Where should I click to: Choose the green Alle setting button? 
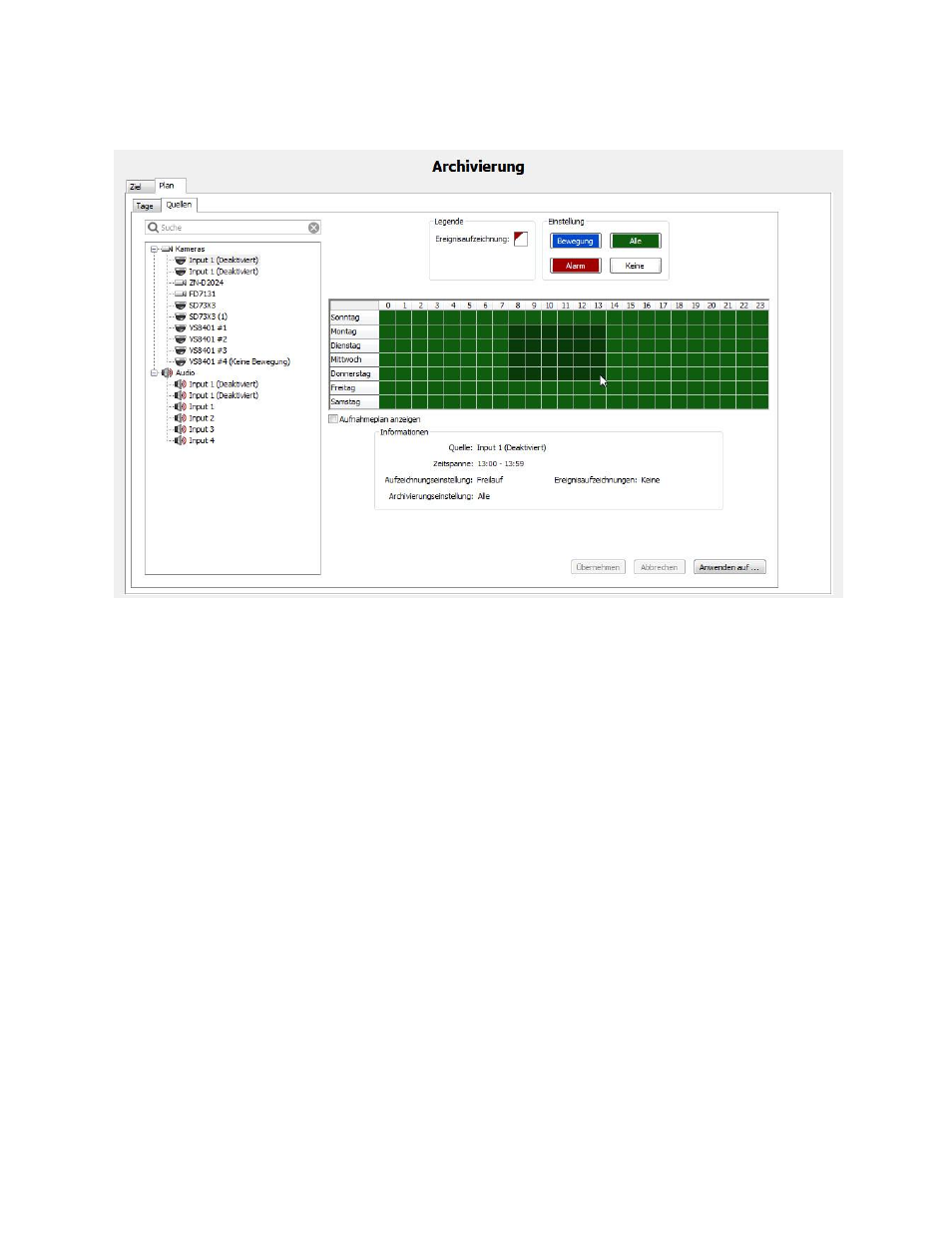[x=636, y=241]
